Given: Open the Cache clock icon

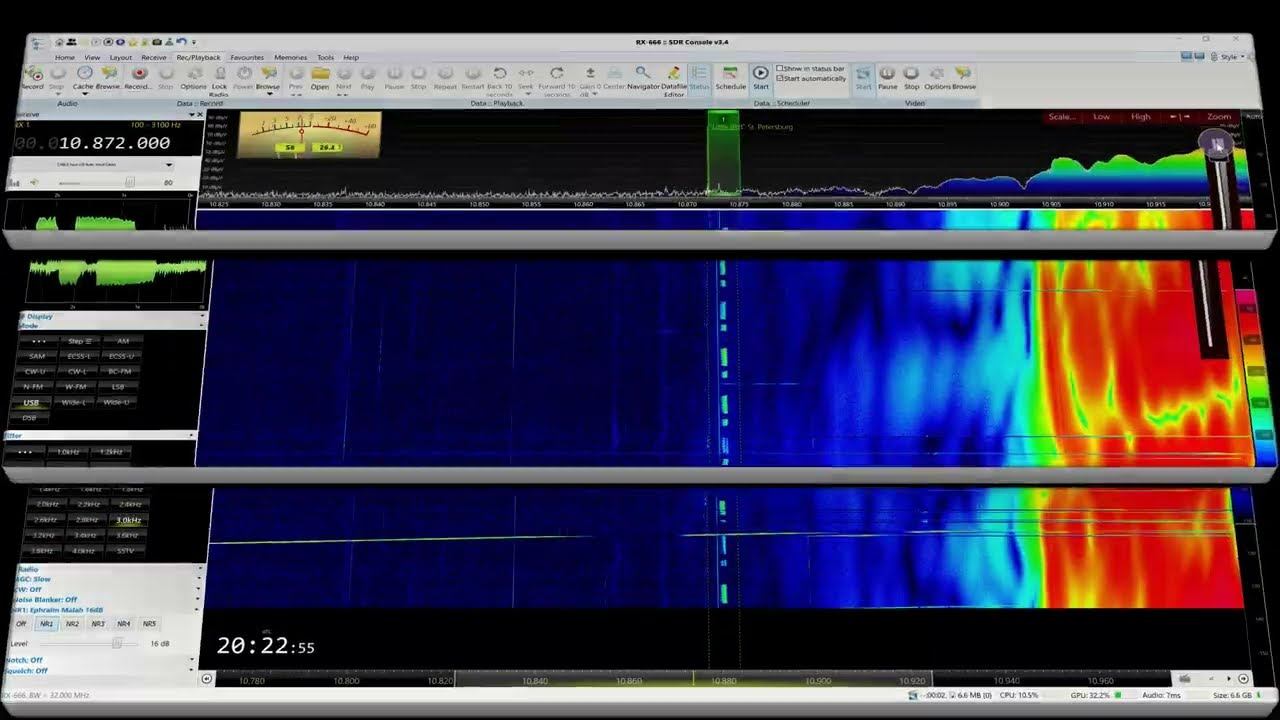Looking at the screenshot, I should [x=85, y=73].
